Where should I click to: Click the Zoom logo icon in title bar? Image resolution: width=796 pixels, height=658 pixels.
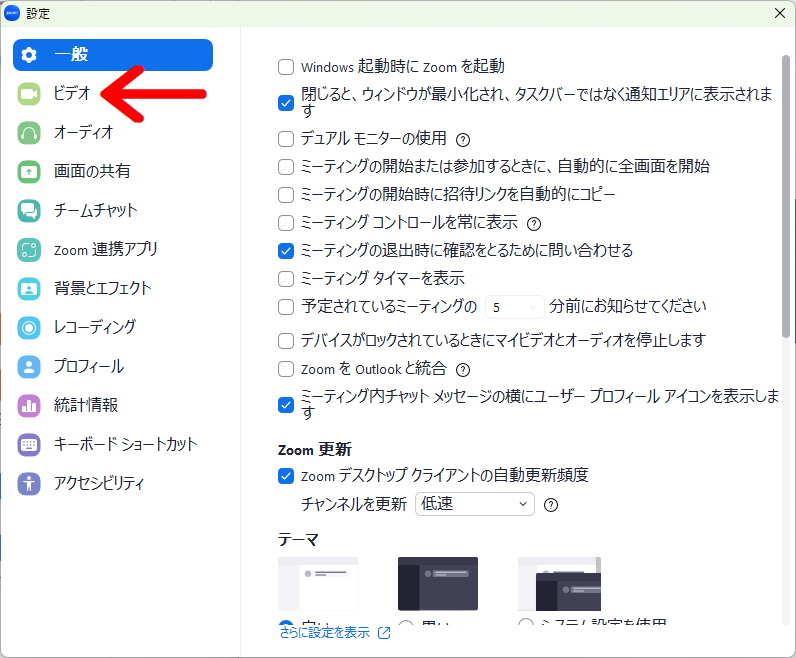(x=12, y=13)
